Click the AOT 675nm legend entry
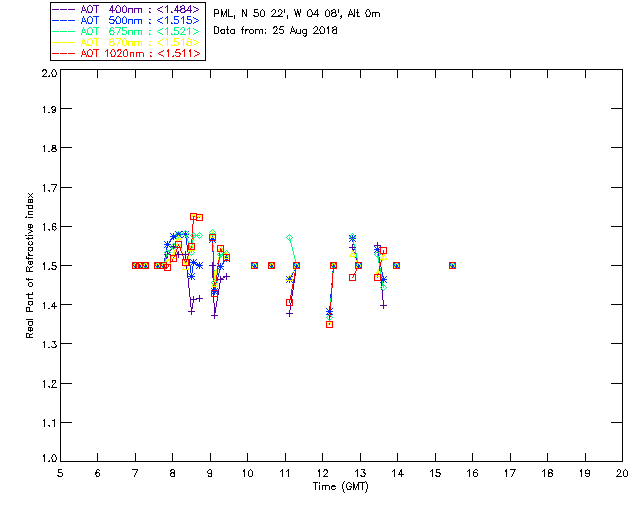The height and width of the screenshot is (512, 640). pos(127,31)
